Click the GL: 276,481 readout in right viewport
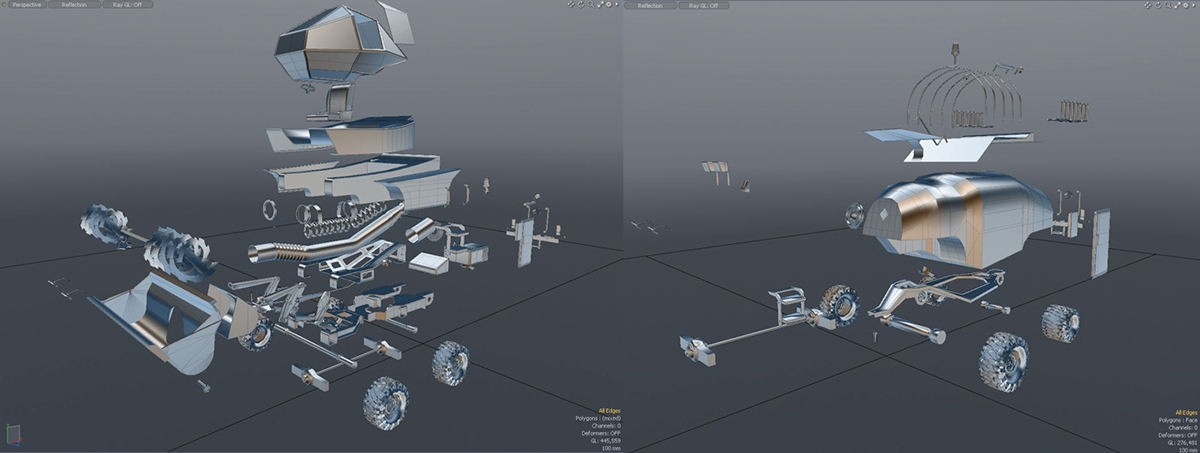 pos(1182,443)
